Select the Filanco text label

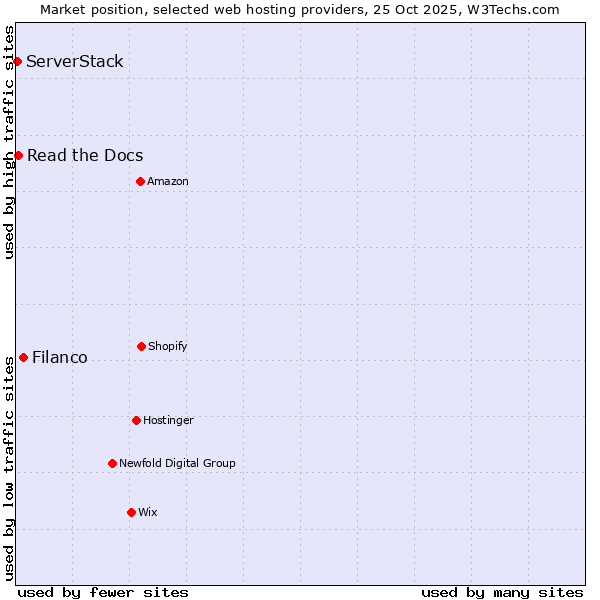pos(60,357)
